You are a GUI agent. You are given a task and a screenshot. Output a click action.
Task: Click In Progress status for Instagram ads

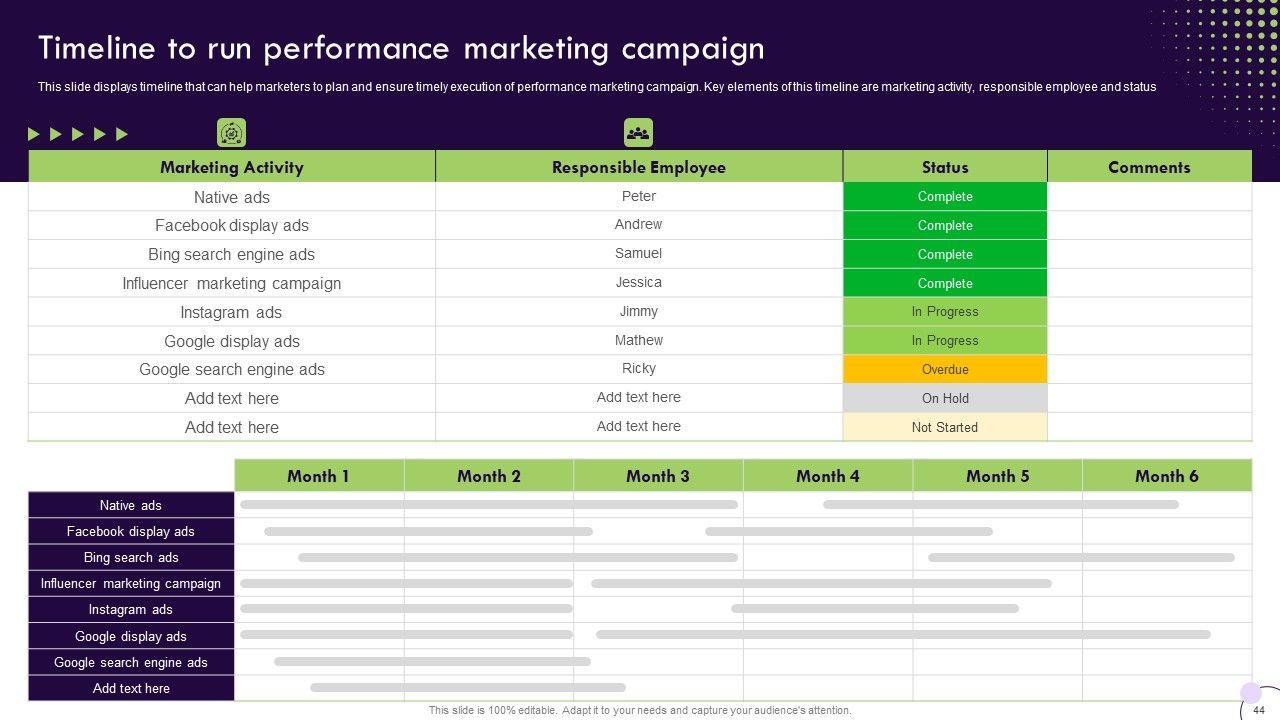945,312
